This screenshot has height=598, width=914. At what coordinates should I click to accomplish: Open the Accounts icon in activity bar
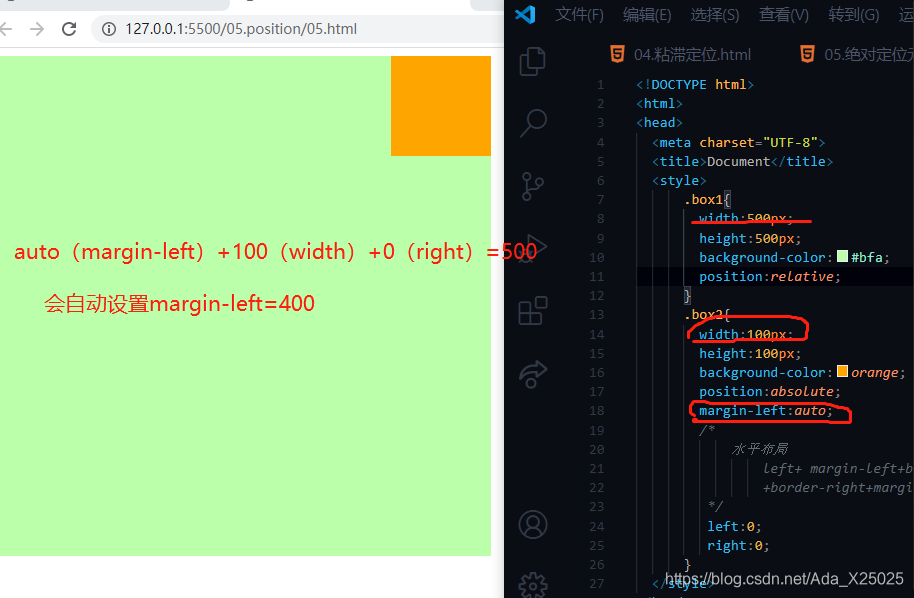(533, 525)
